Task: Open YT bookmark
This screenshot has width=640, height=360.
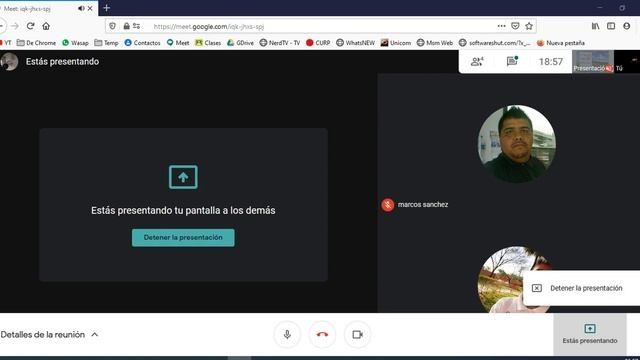Action: [6, 42]
